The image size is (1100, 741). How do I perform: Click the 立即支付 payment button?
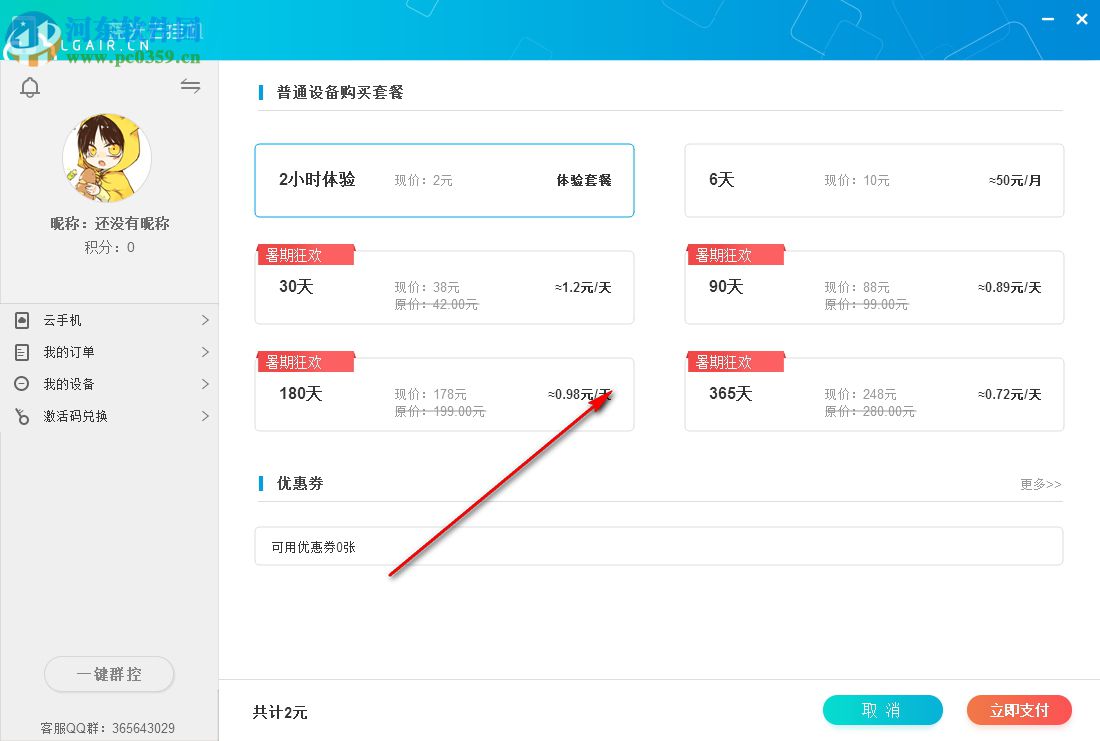(x=1019, y=710)
